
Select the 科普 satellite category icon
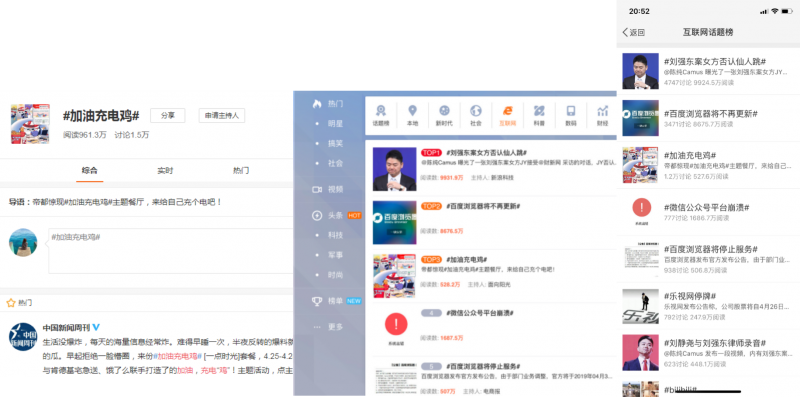539,111
